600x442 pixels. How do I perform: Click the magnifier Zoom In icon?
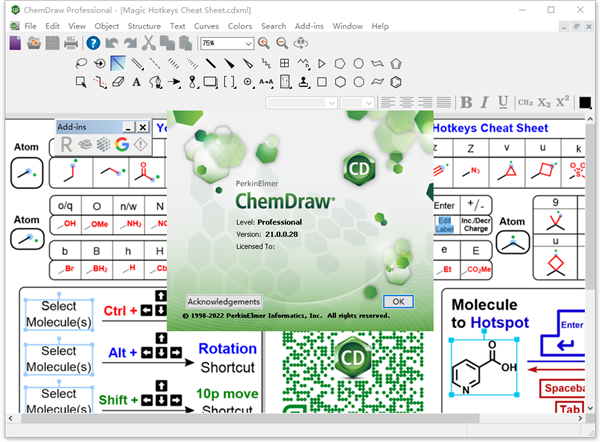(x=264, y=43)
